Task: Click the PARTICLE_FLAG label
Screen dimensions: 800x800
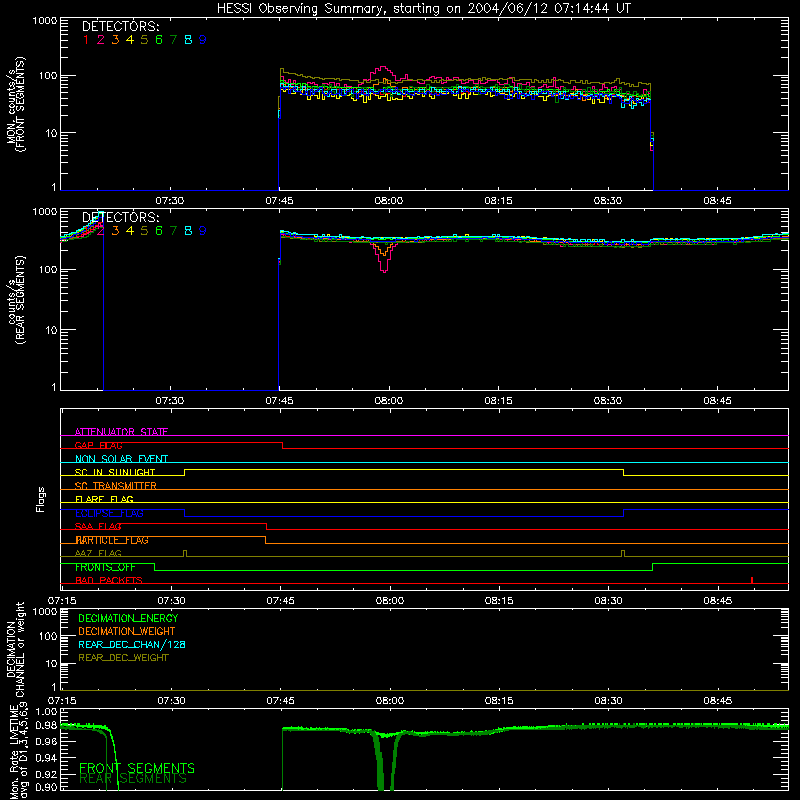Action: point(112,540)
